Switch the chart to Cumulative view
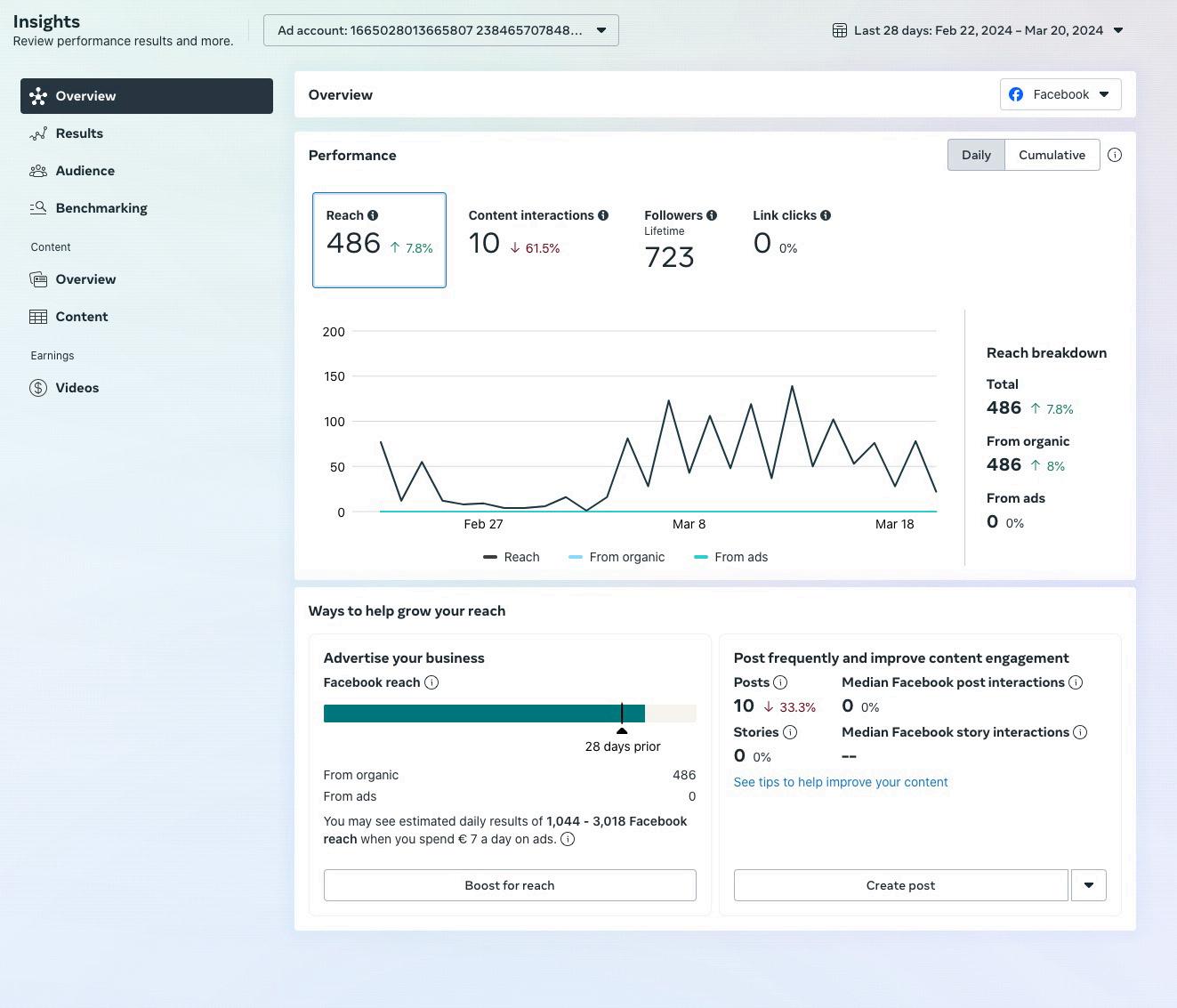Viewport: 1177px width, 1008px height. click(1052, 155)
